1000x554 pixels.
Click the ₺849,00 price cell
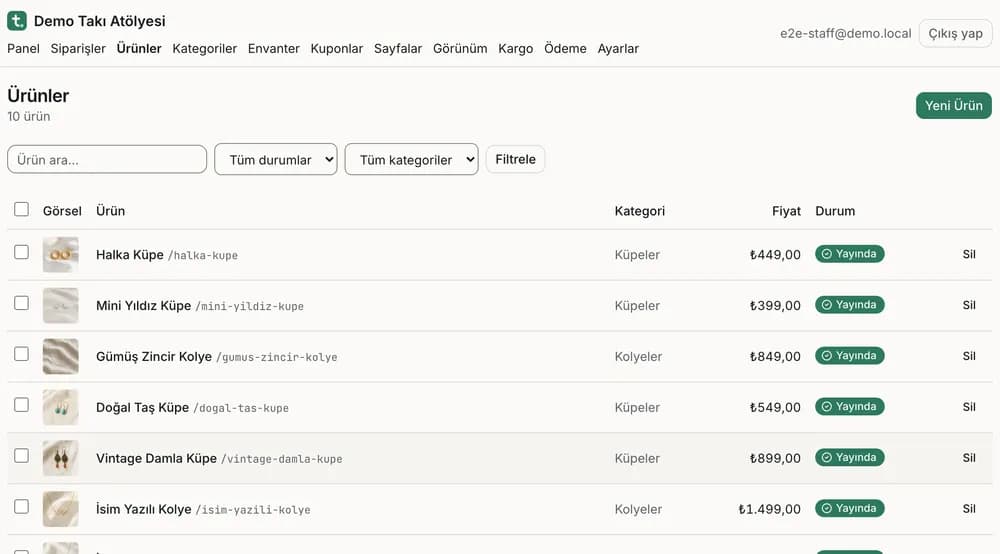[x=775, y=356]
